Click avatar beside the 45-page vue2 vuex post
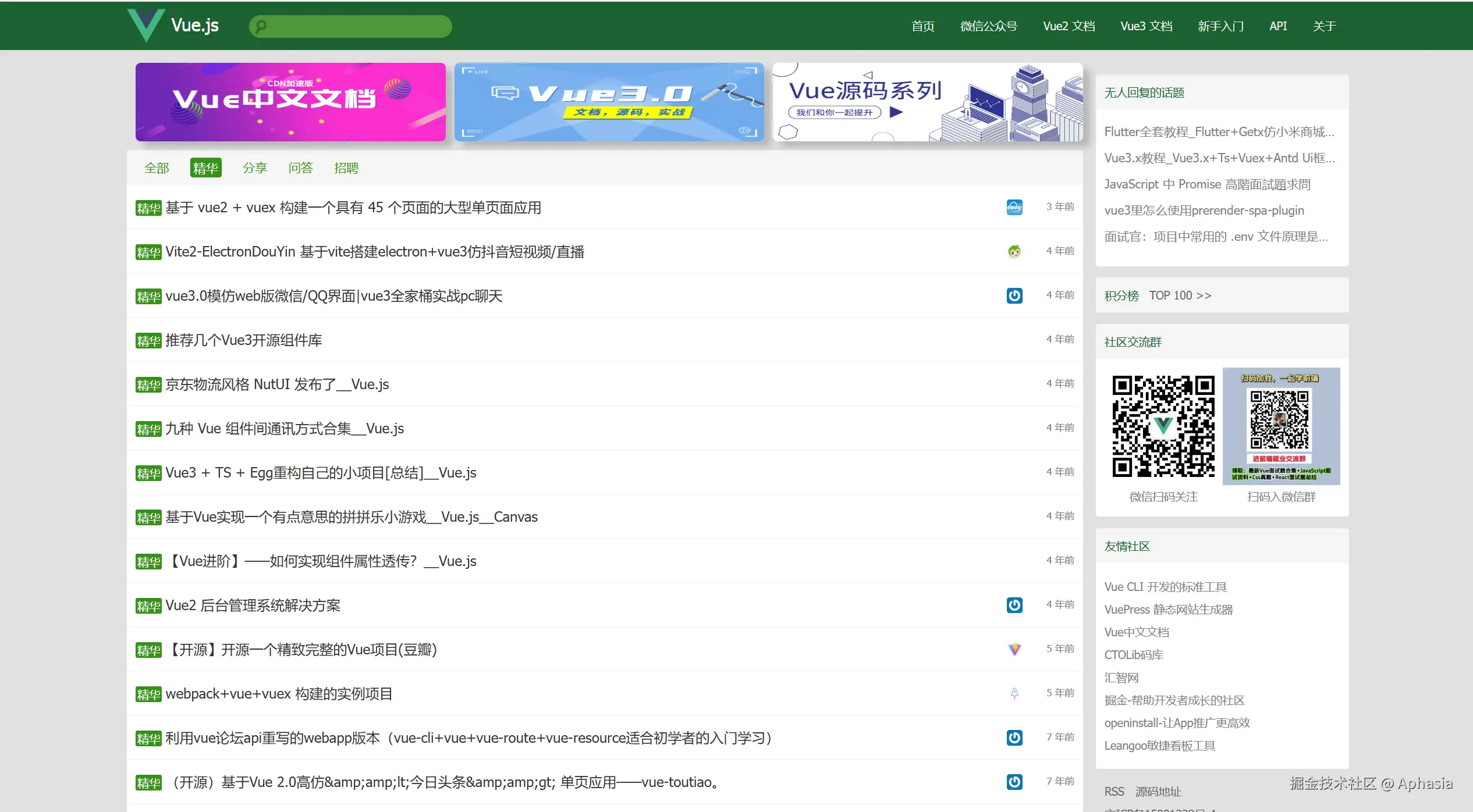This screenshot has height=812, width=1473. click(1014, 207)
